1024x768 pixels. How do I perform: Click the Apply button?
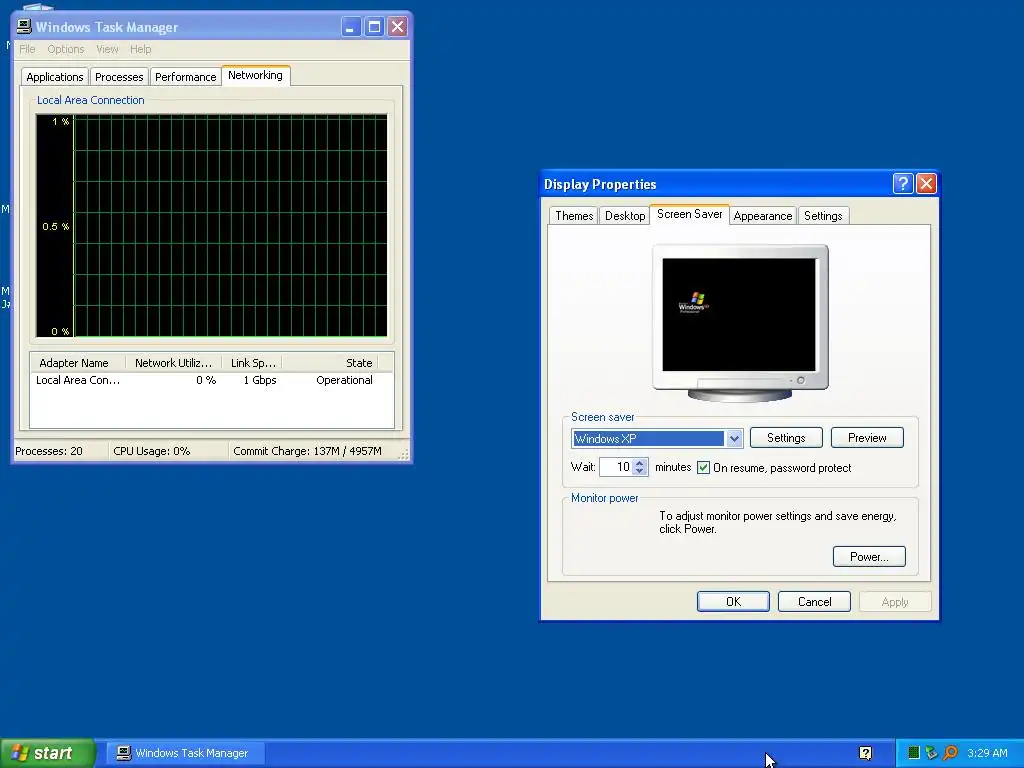click(895, 601)
